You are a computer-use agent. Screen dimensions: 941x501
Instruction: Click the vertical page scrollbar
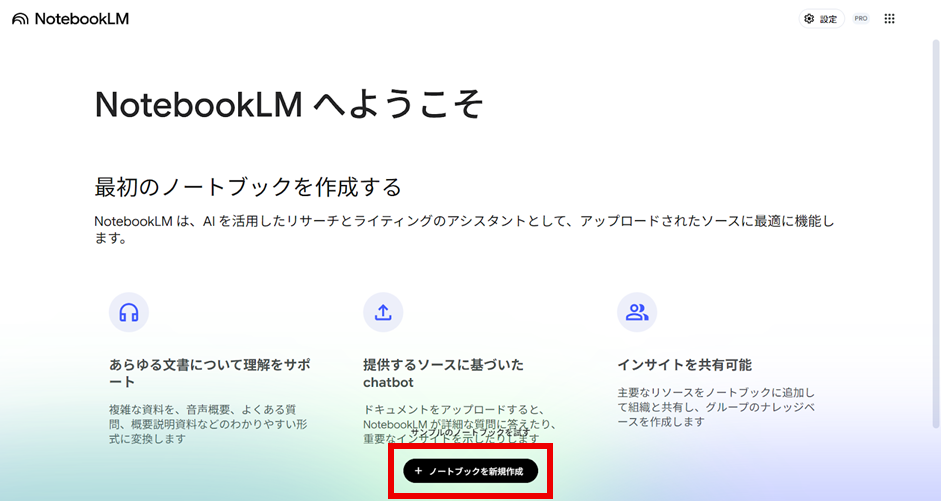point(936,233)
